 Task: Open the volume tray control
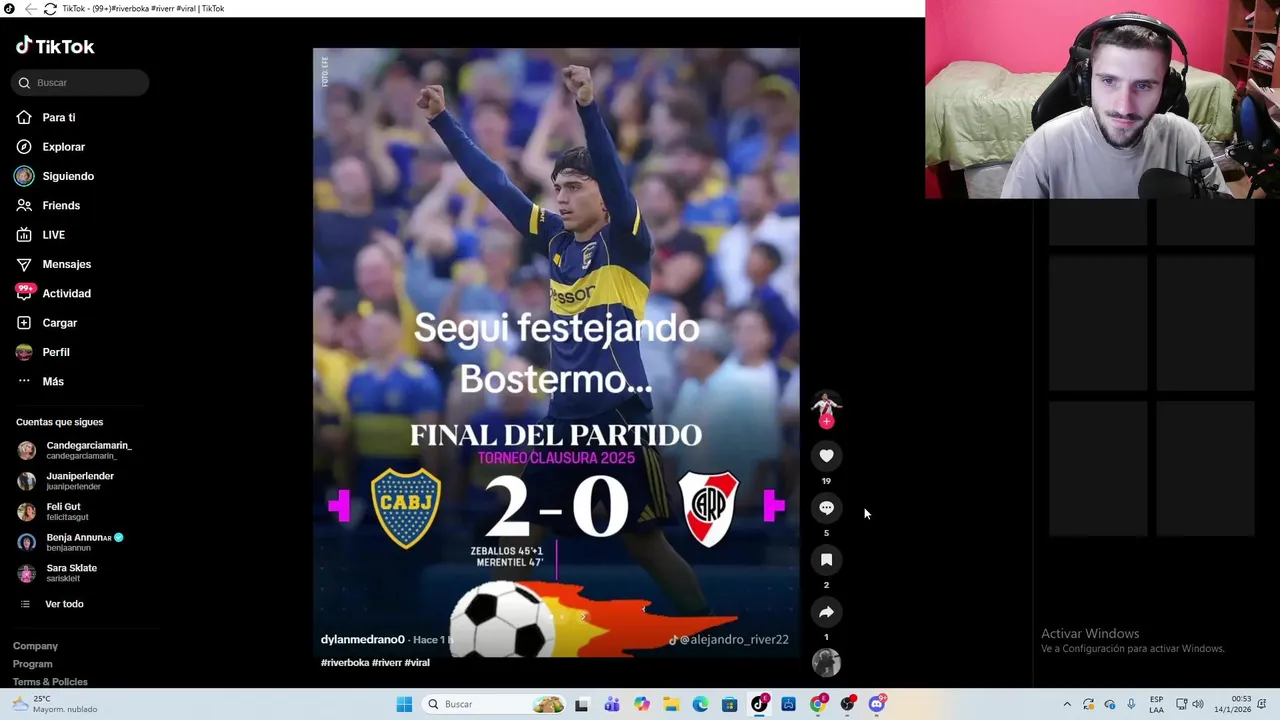coord(1198,704)
